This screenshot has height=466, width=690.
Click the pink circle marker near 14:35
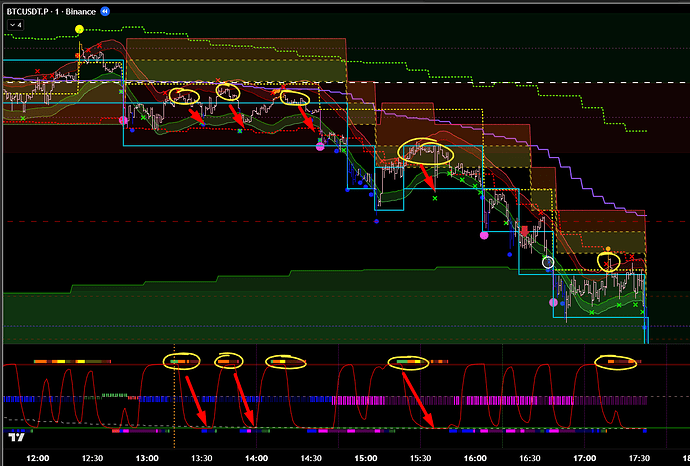pyautogui.click(x=320, y=146)
